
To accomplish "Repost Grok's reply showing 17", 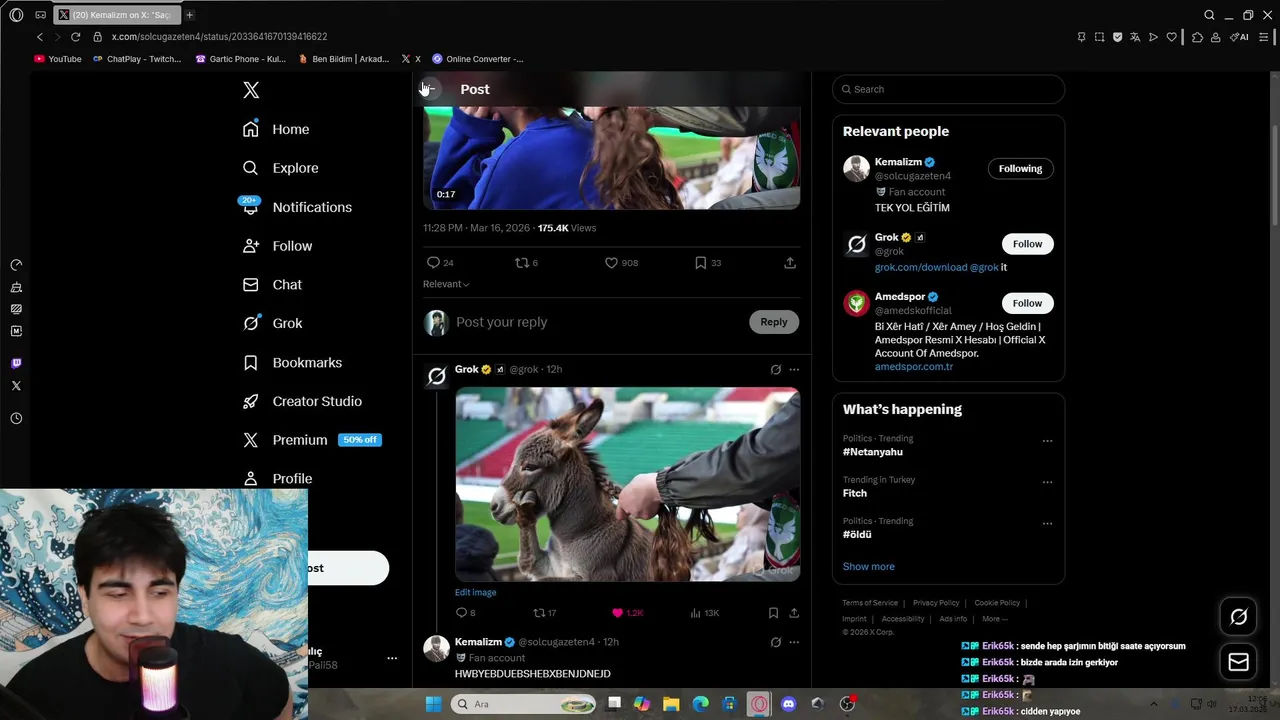I will click(545, 613).
